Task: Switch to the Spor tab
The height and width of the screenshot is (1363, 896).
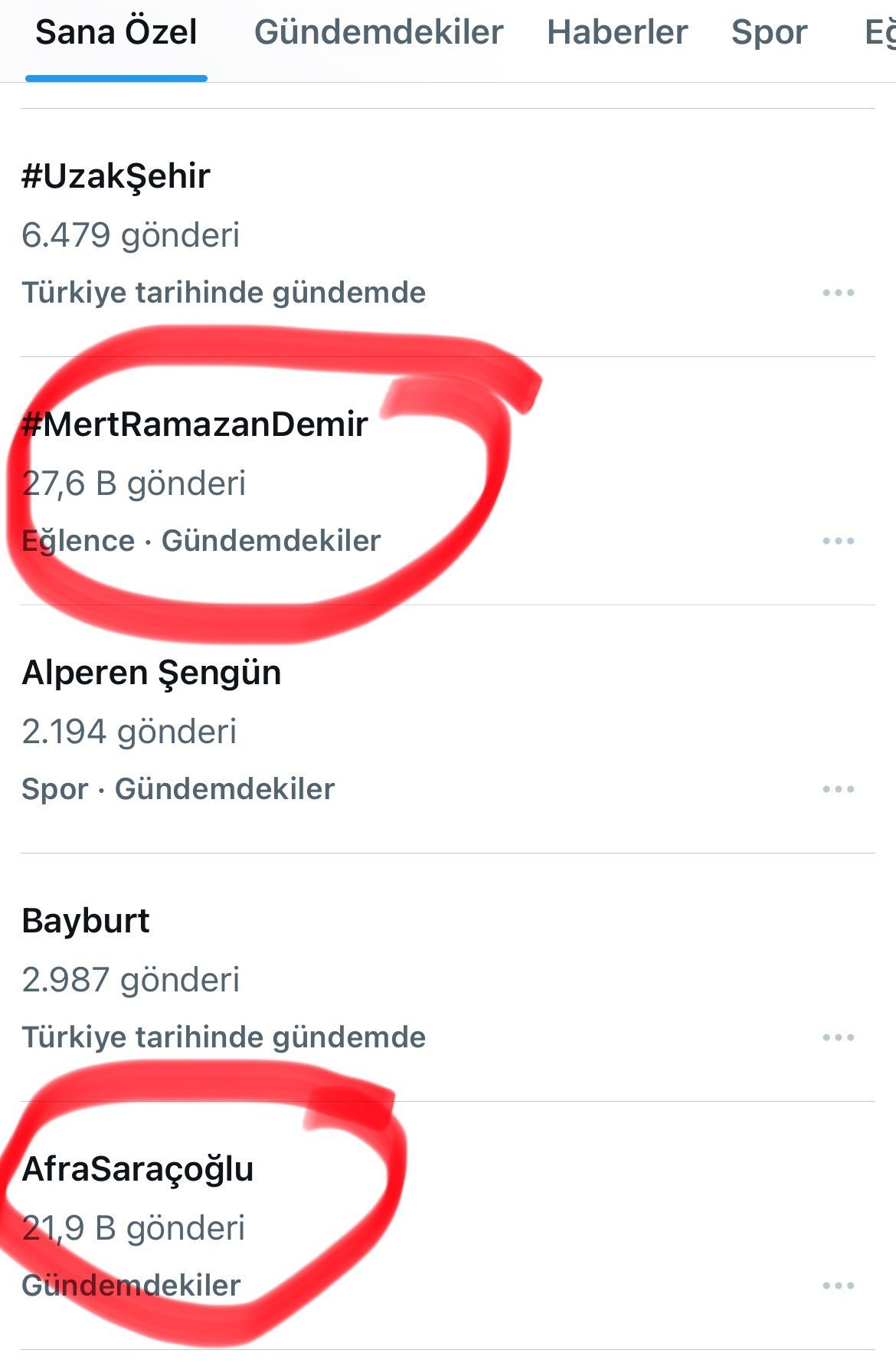Action: pyautogui.click(x=769, y=32)
